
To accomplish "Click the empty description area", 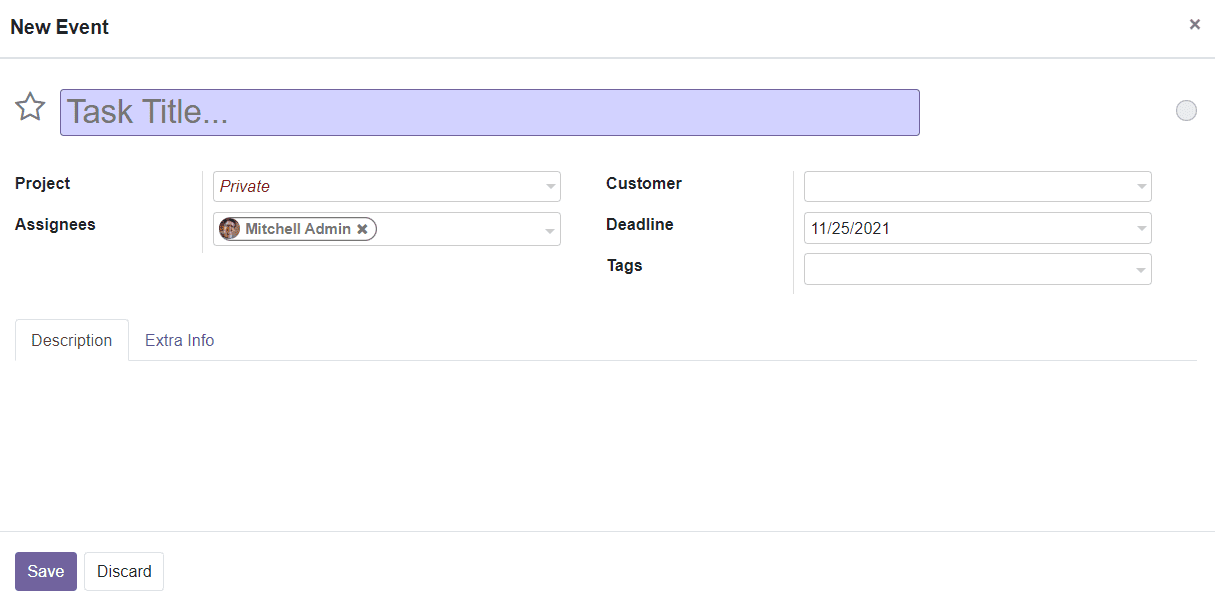I will [600, 440].
